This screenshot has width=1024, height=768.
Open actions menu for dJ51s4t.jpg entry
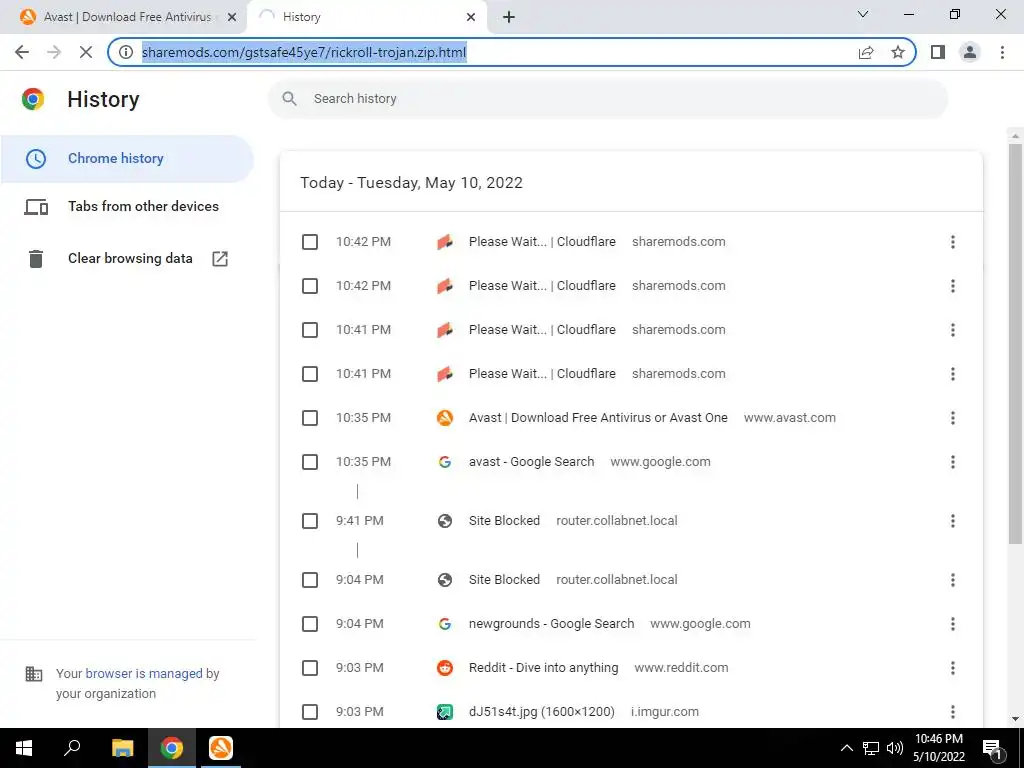coord(953,712)
